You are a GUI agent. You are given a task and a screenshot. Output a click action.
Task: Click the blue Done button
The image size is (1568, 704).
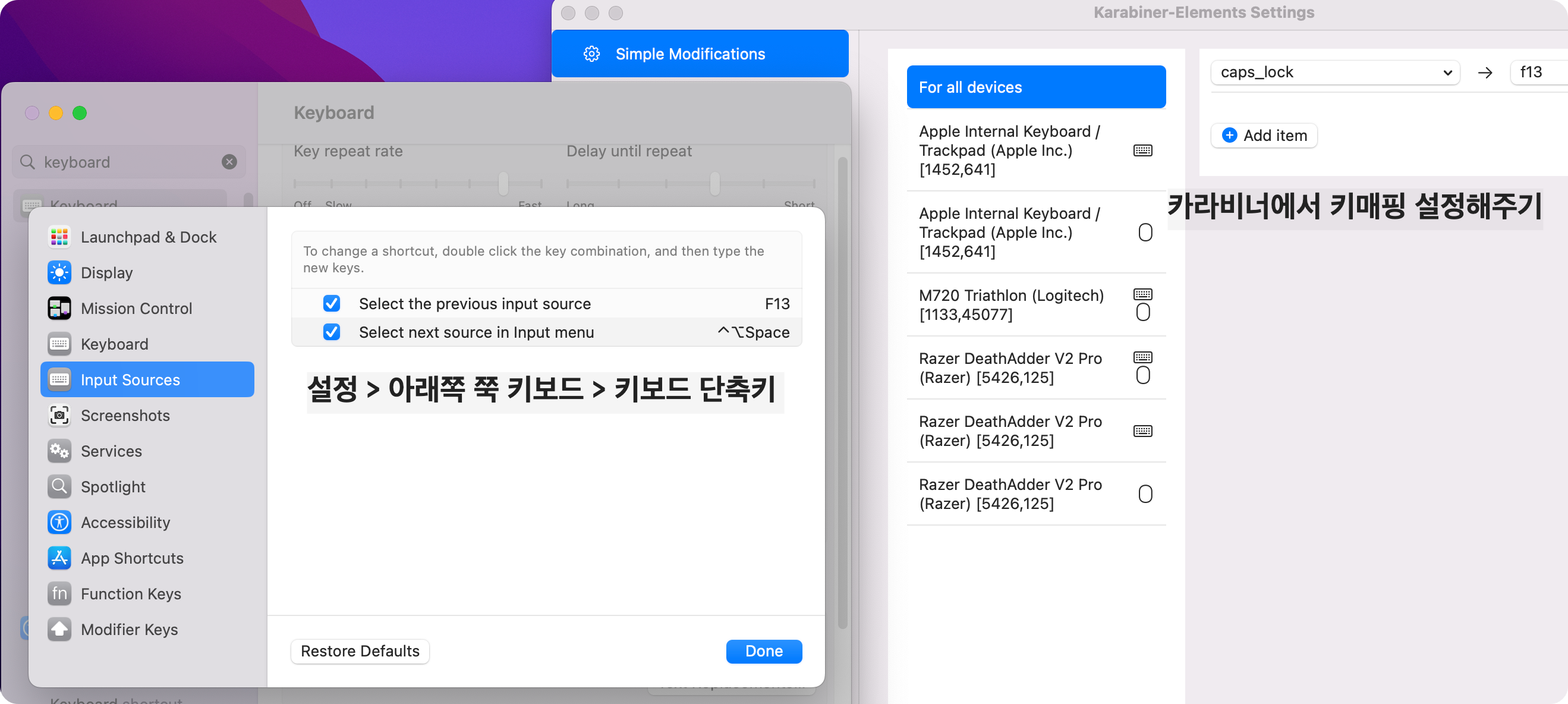point(763,650)
